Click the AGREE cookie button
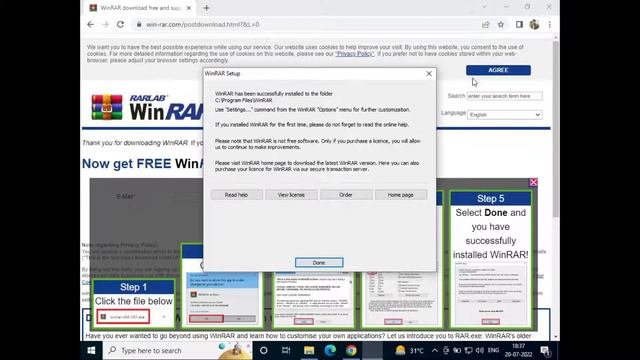The height and width of the screenshot is (360, 640). (x=498, y=70)
